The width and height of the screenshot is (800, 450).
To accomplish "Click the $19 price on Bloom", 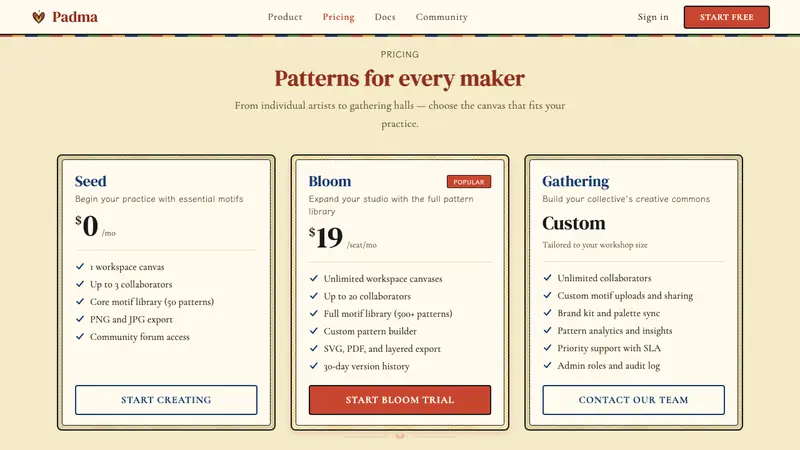I will pos(326,237).
